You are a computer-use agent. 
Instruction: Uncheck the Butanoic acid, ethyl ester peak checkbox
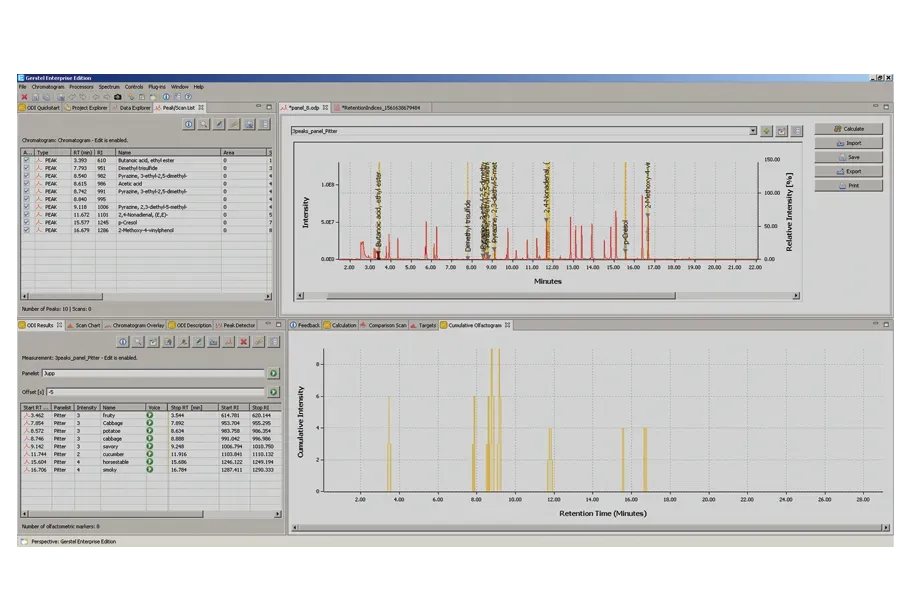(26, 160)
